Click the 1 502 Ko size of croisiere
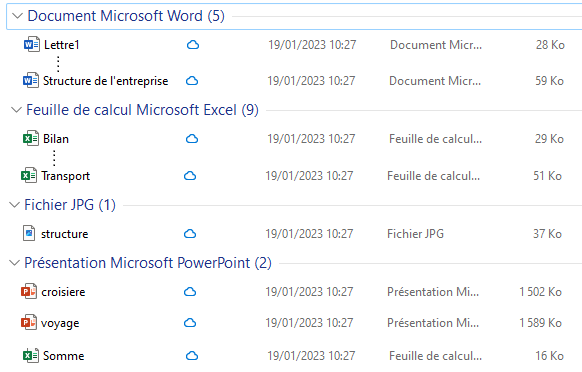 [540, 292]
